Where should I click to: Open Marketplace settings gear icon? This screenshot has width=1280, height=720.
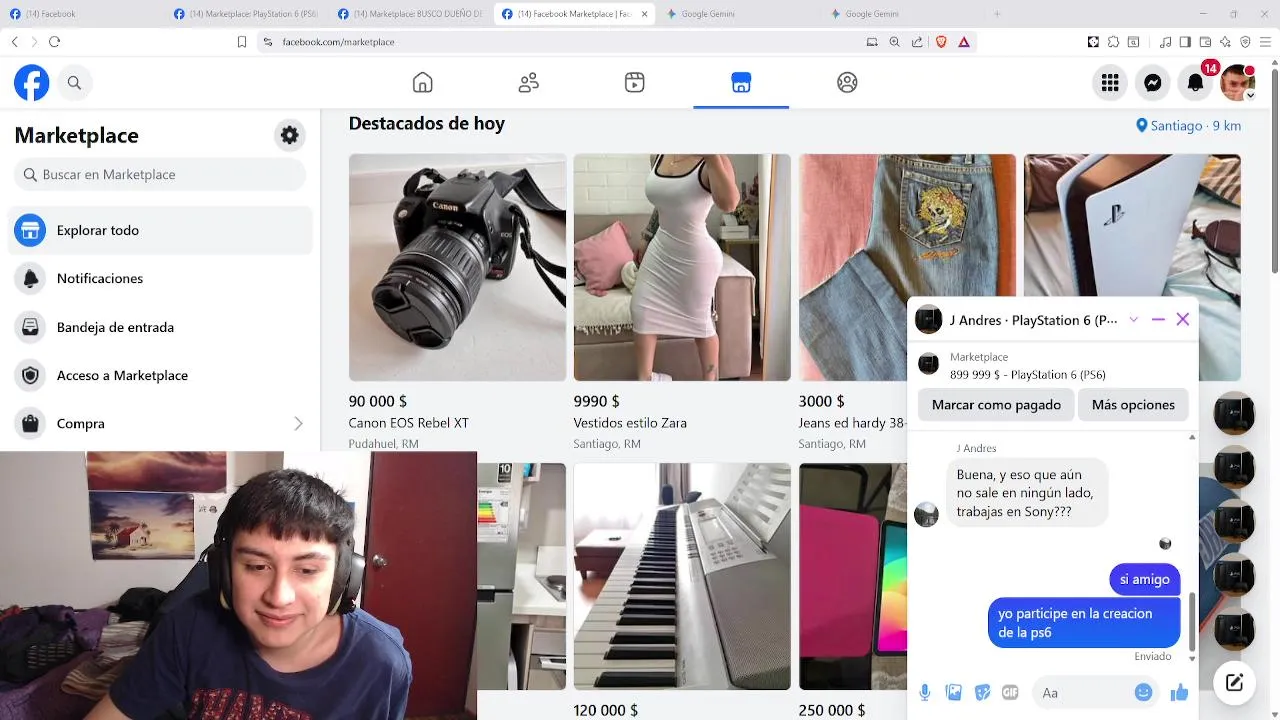pos(290,135)
